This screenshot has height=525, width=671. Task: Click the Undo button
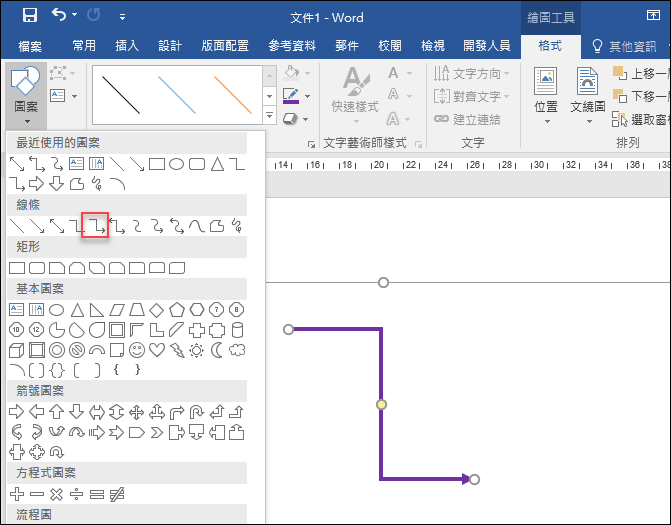(x=58, y=16)
